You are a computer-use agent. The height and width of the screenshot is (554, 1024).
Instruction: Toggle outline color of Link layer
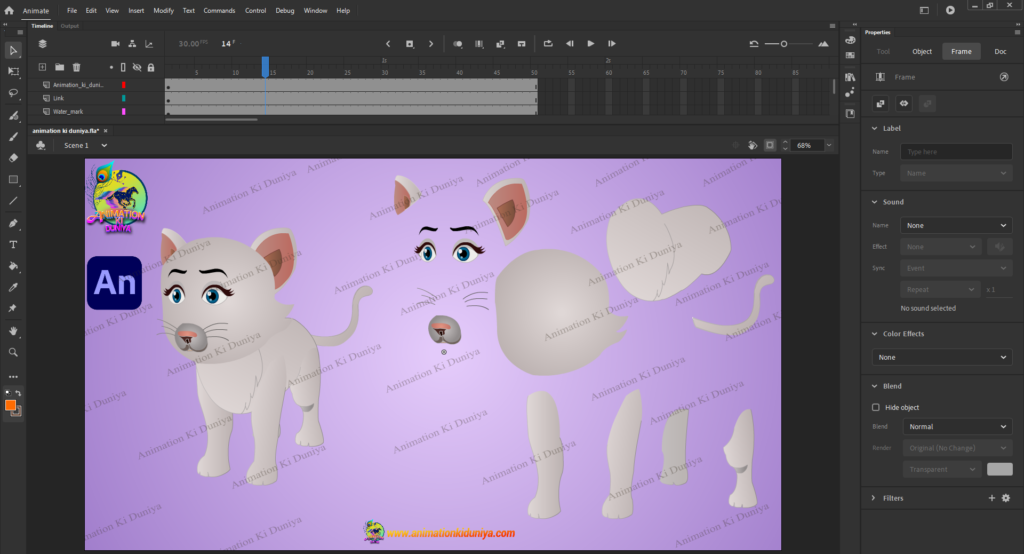[123, 98]
